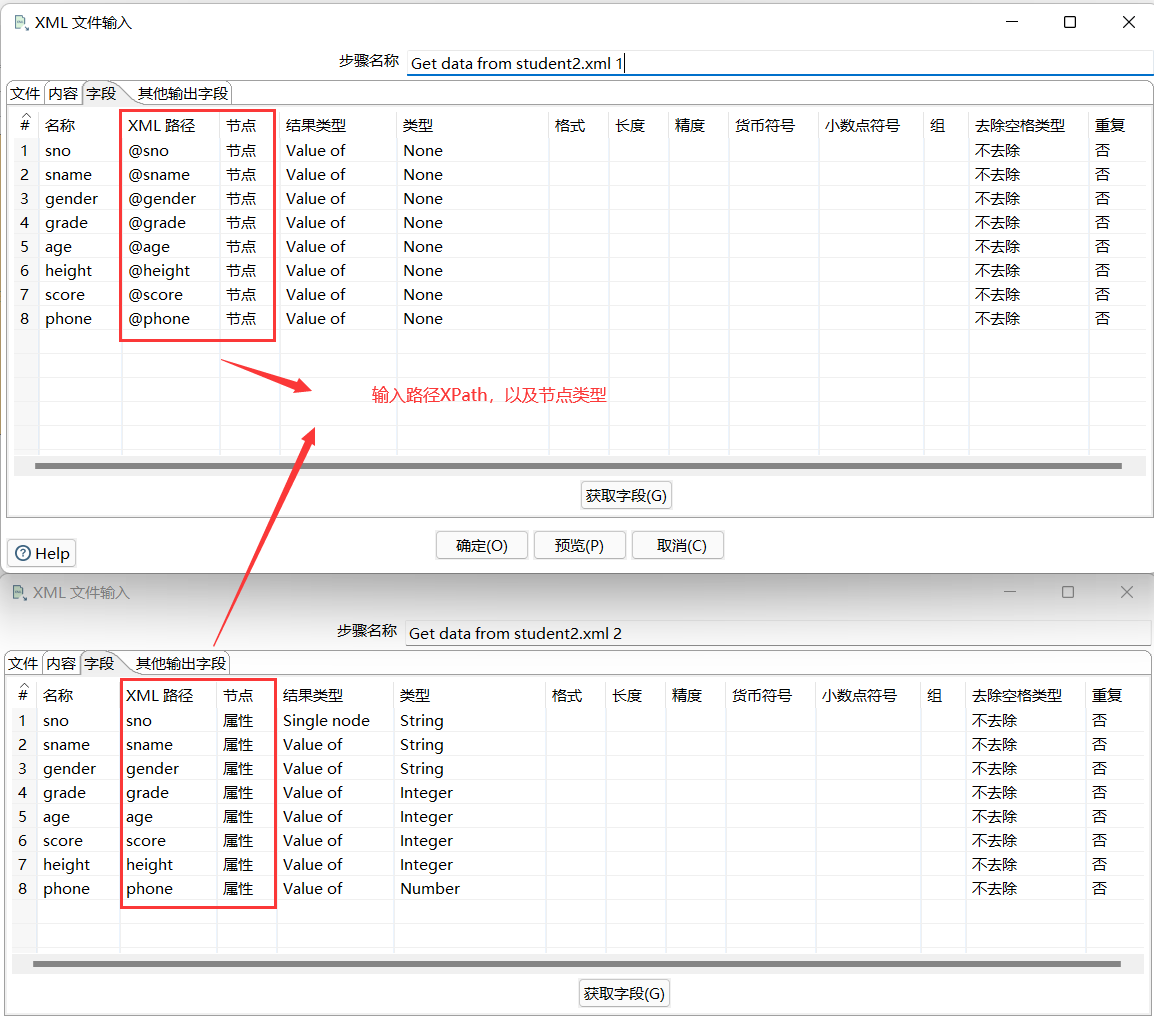Click 结果类型 column header in top table
1154x1019 pixels.
coord(316,126)
